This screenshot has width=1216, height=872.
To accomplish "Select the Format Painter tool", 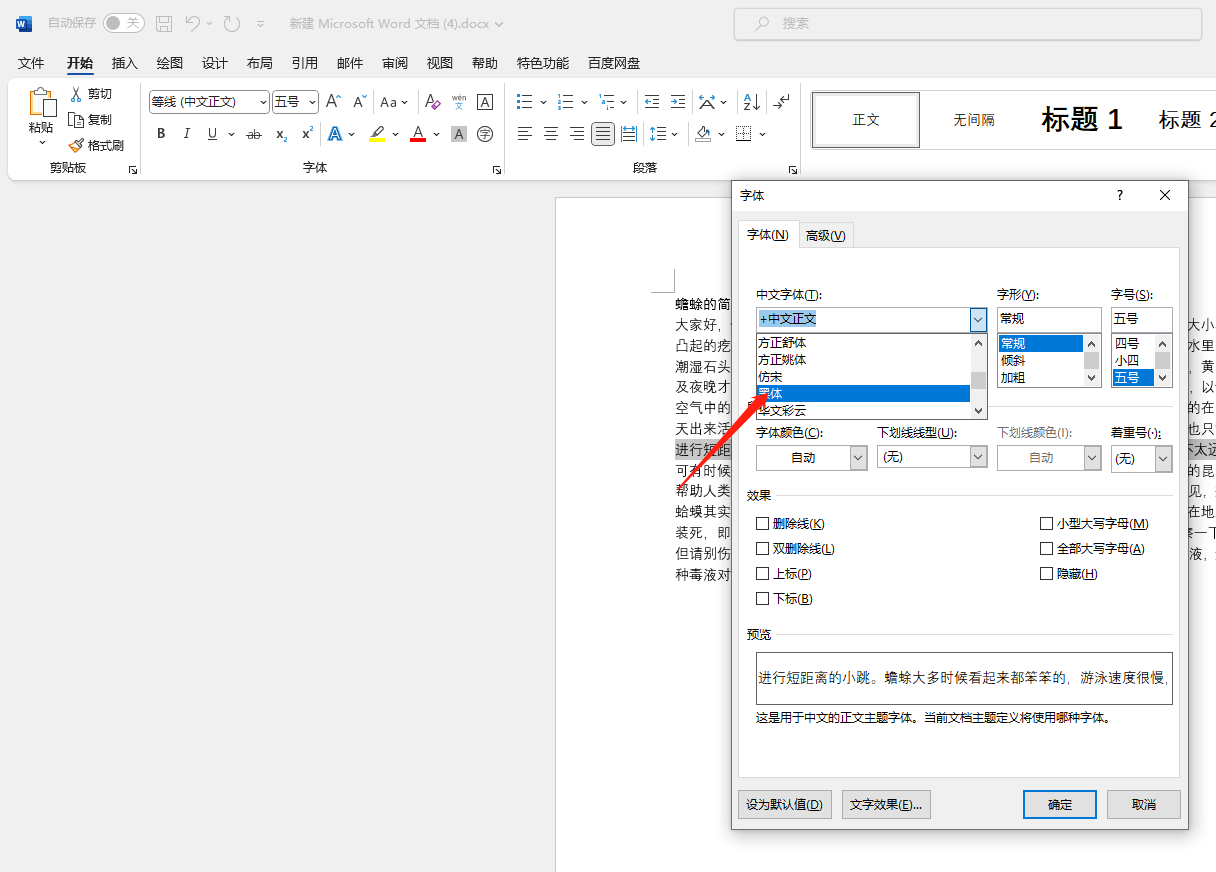I will 97,145.
